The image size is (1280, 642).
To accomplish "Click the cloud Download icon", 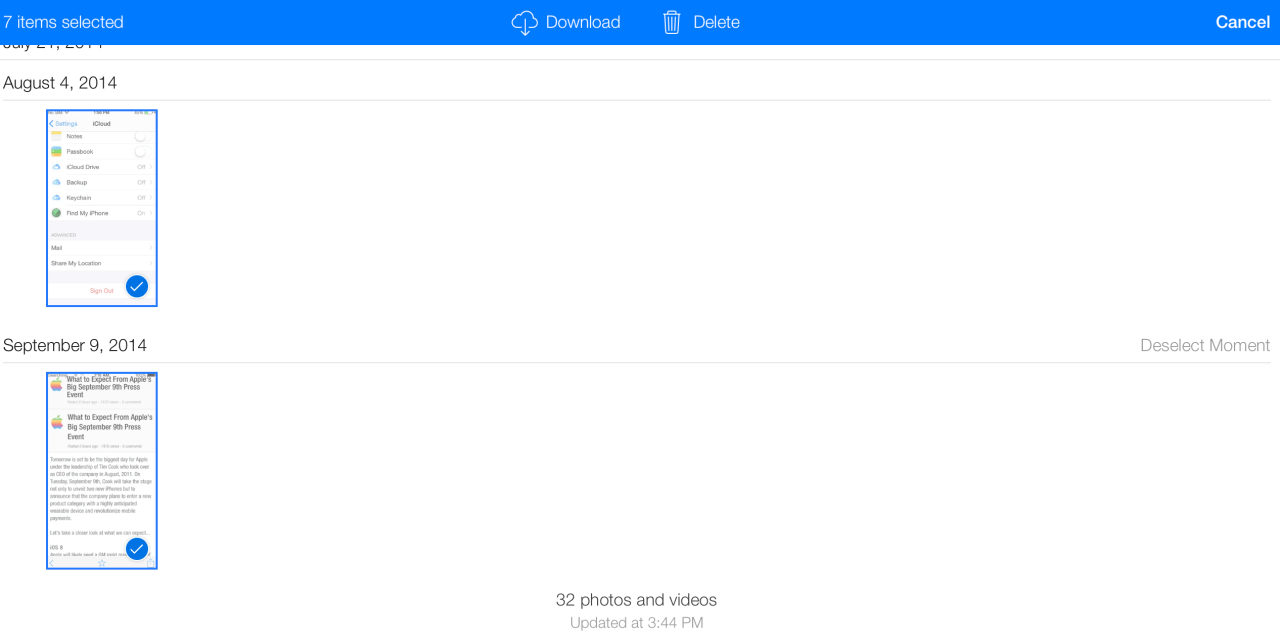I will click(525, 22).
